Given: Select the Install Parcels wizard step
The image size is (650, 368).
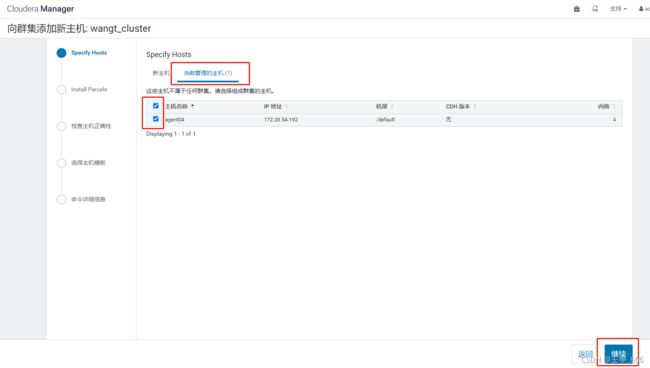Looking at the screenshot, I should (x=89, y=89).
